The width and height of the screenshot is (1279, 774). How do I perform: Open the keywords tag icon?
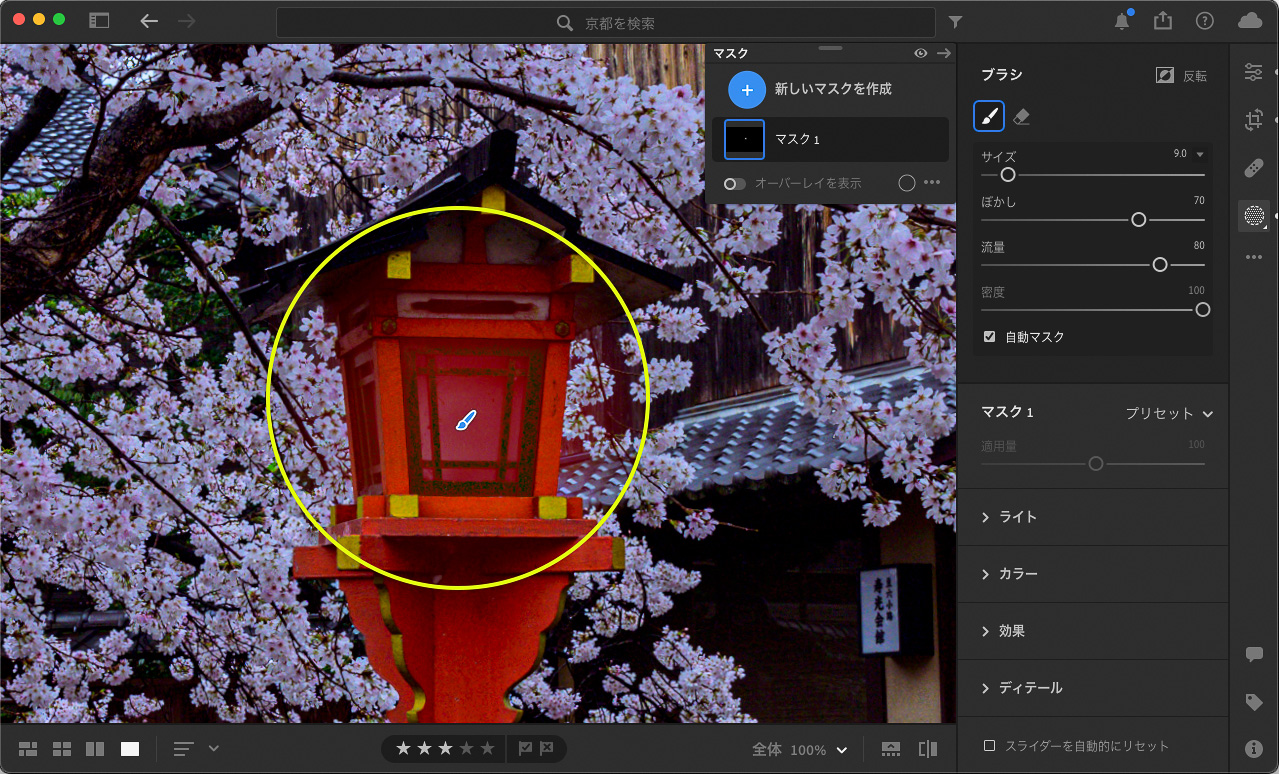pyautogui.click(x=1253, y=702)
